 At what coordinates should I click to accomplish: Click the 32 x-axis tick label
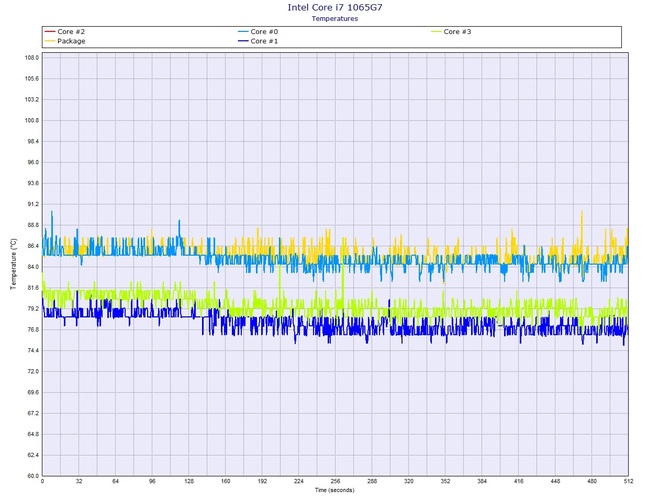79,481
